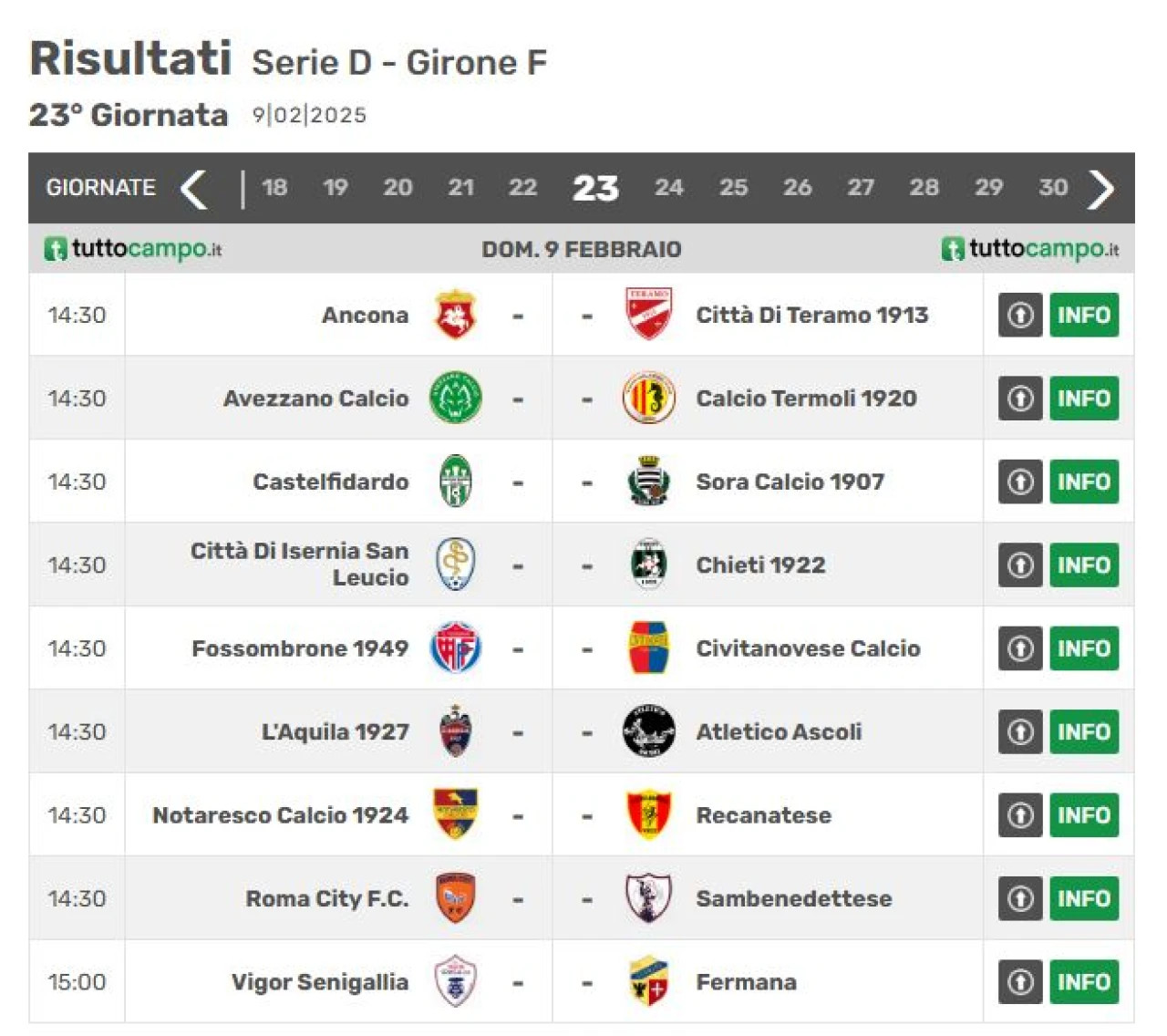
Task: Advance giornate list with right chevron
Action: (1101, 189)
